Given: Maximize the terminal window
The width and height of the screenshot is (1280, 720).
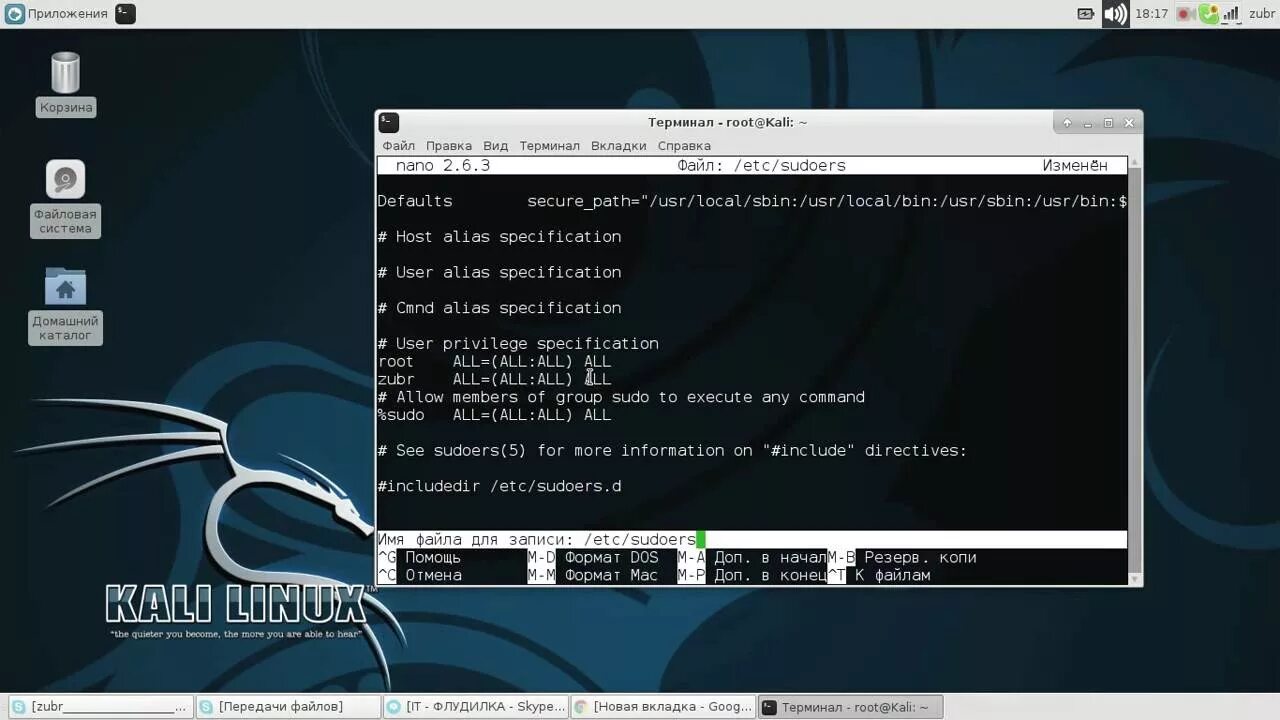Looking at the screenshot, I should pos(1108,123).
